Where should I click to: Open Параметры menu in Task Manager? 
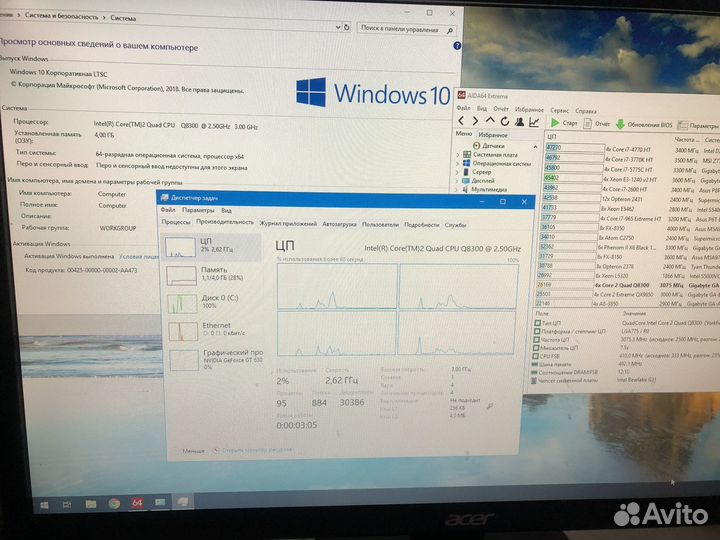click(198, 210)
